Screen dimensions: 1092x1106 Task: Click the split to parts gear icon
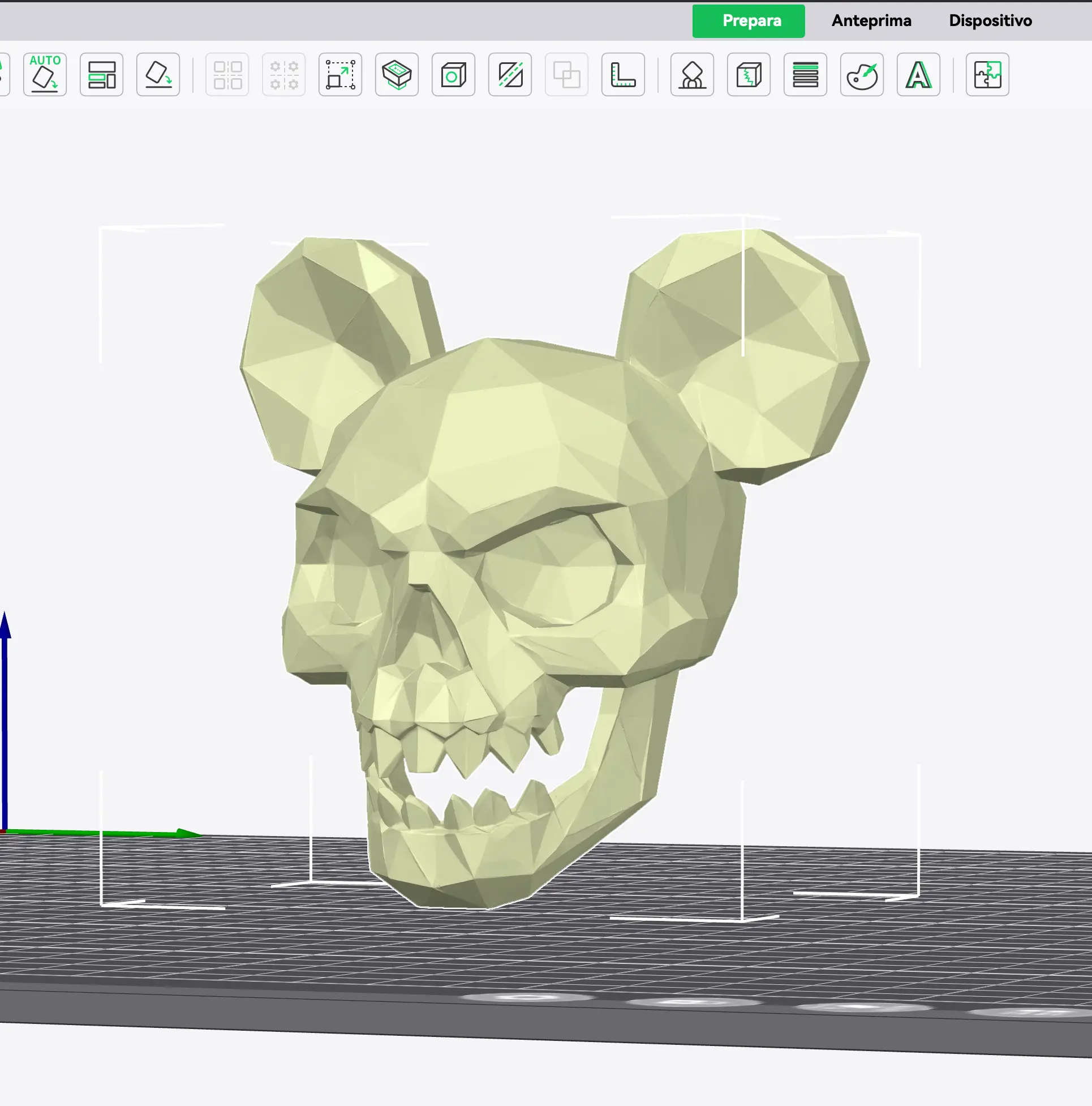[284, 74]
